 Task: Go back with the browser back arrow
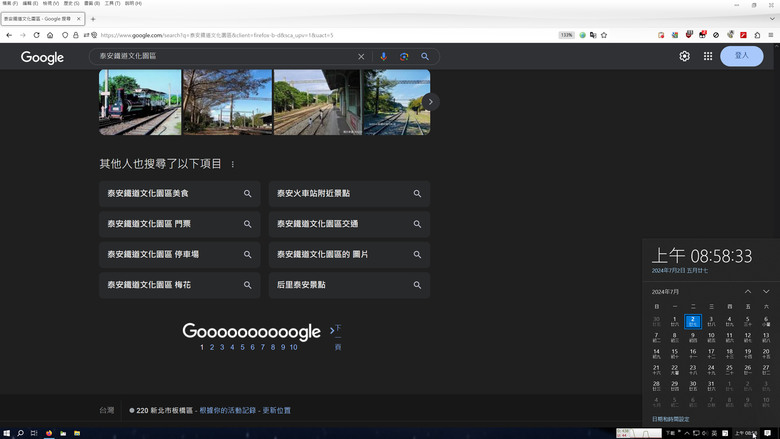[x=9, y=35]
